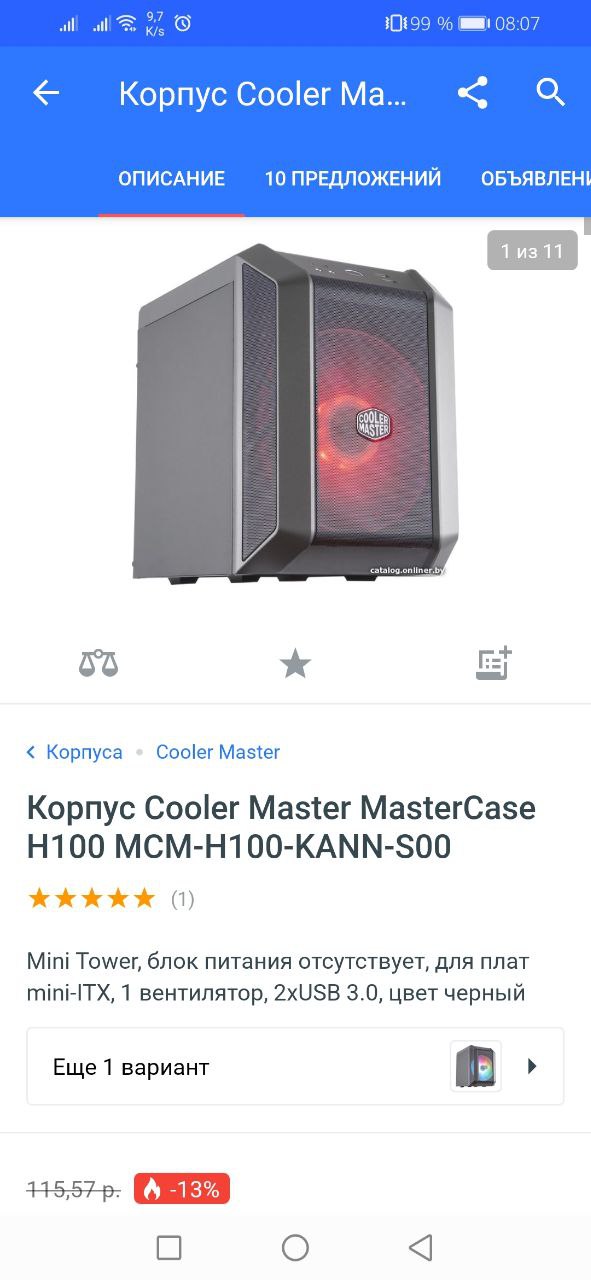
Task: Share this product via share icon
Action: point(472,93)
